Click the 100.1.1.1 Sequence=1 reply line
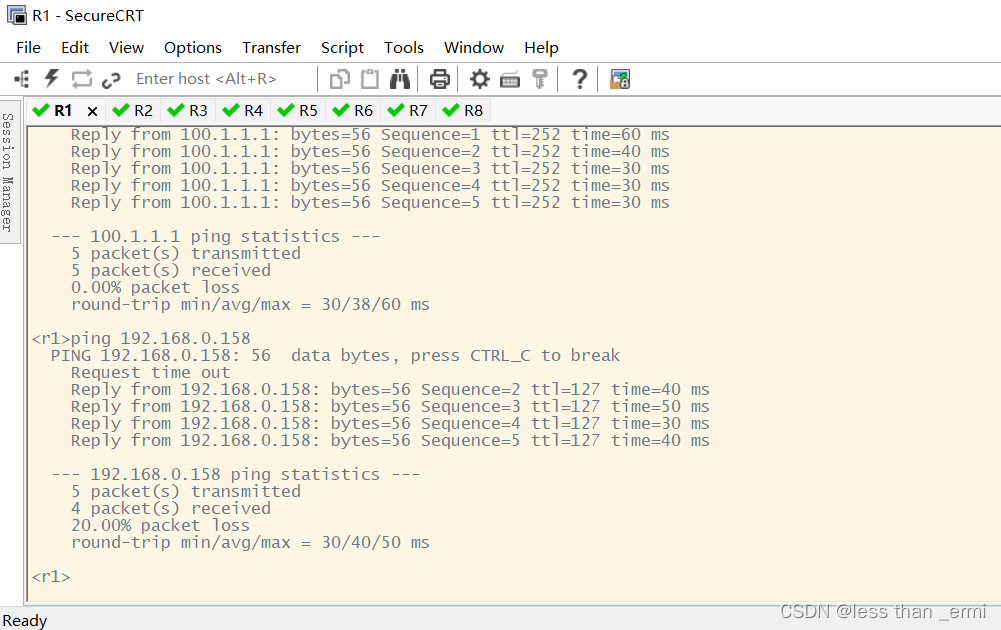 coord(370,135)
